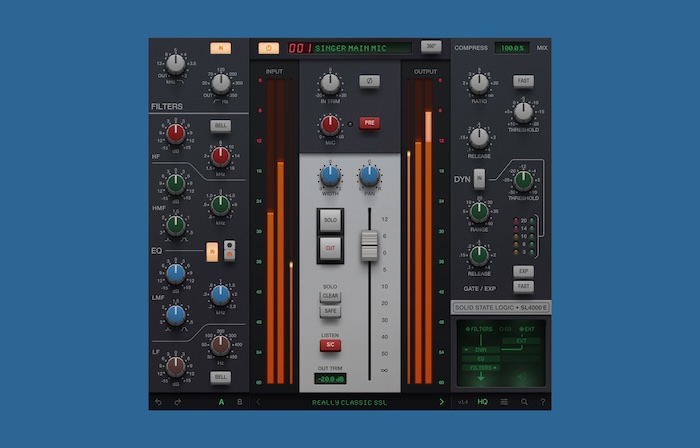Toggle the FILTERS IN button

(221, 48)
